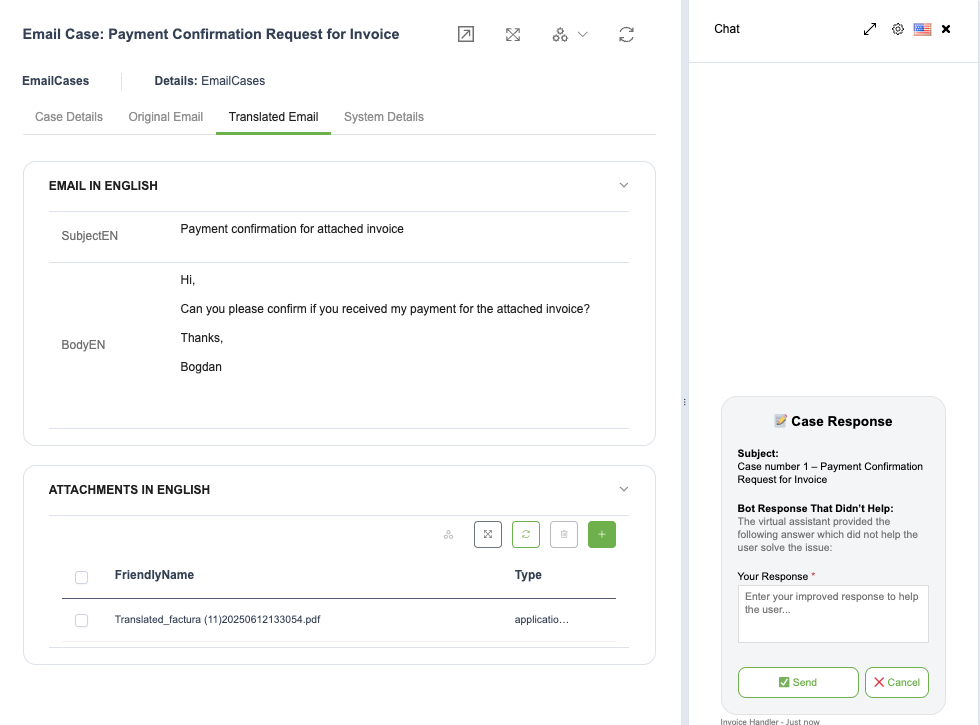Viewport: 980px width, 725px height.
Task: Close the Chat panel
Action: tap(946, 29)
